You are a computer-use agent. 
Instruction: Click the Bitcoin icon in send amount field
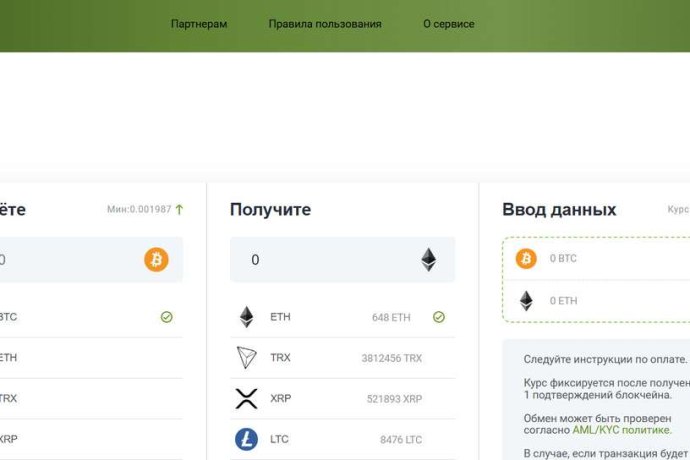click(156, 259)
